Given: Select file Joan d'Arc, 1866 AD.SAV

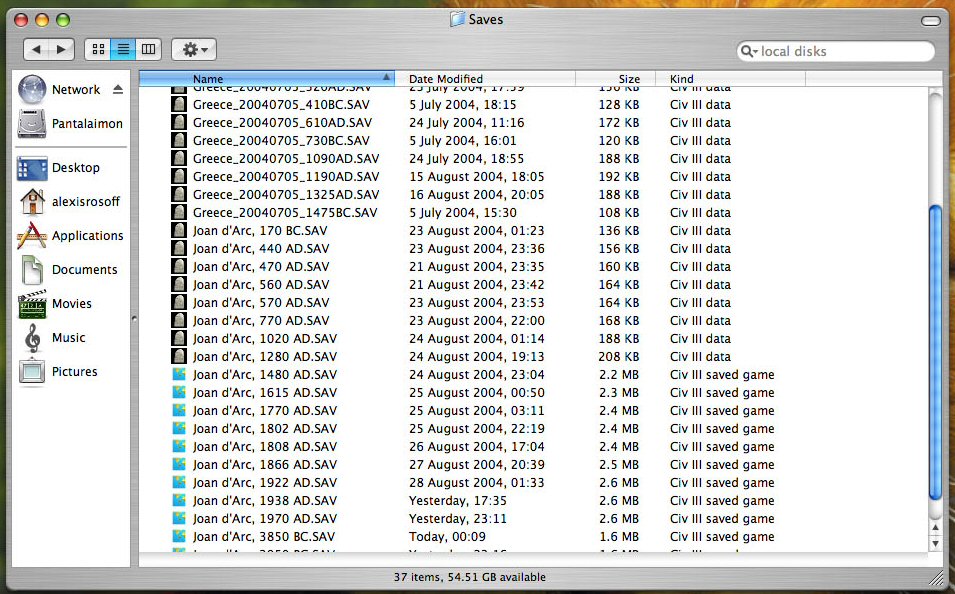Looking at the screenshot, I should (x=265, y=464).
